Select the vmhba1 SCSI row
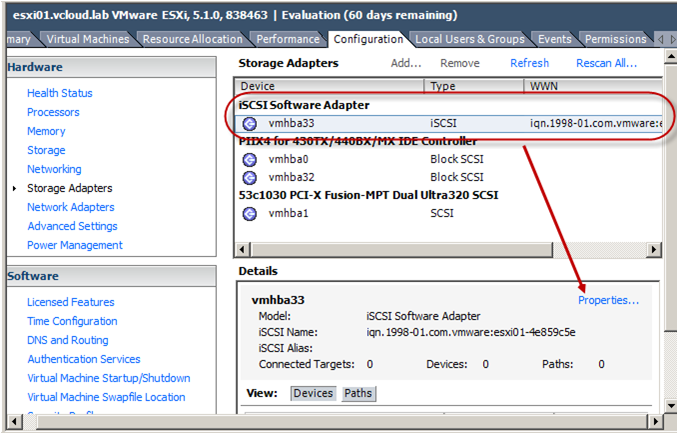678x434 pixels. tap(448, 214)
